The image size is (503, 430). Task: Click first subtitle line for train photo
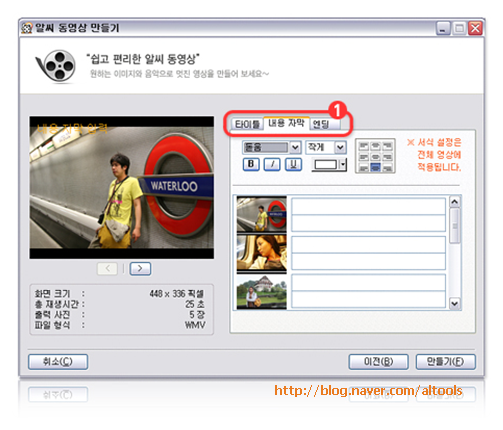coord(368,245)
